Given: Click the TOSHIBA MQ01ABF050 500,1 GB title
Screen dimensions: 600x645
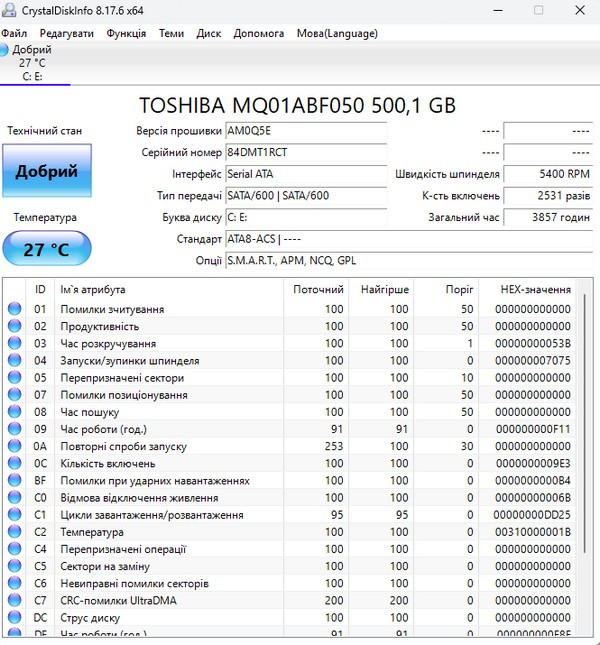Looking at the screenshot, I should pos(297,106).
